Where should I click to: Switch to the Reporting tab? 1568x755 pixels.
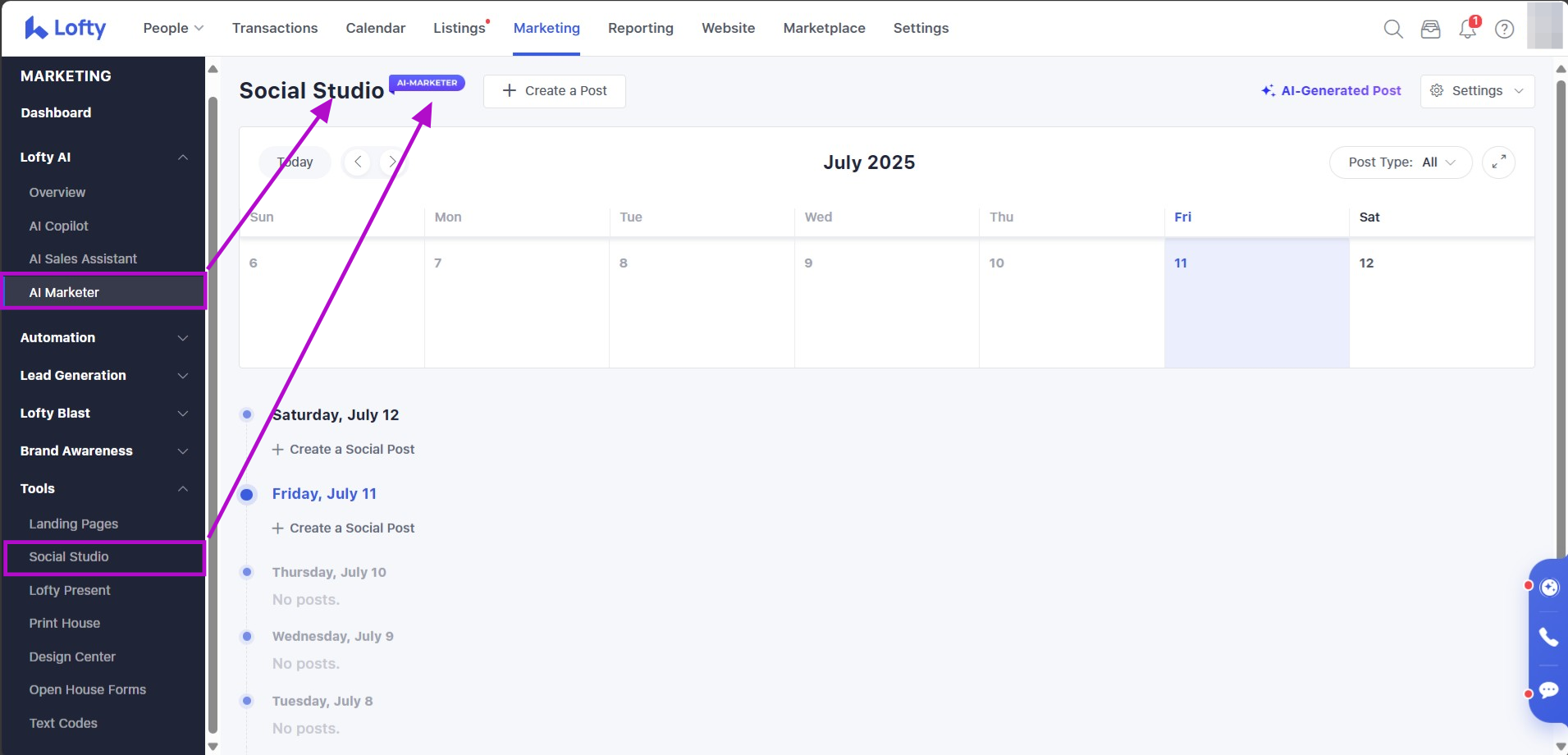point(640,28)
